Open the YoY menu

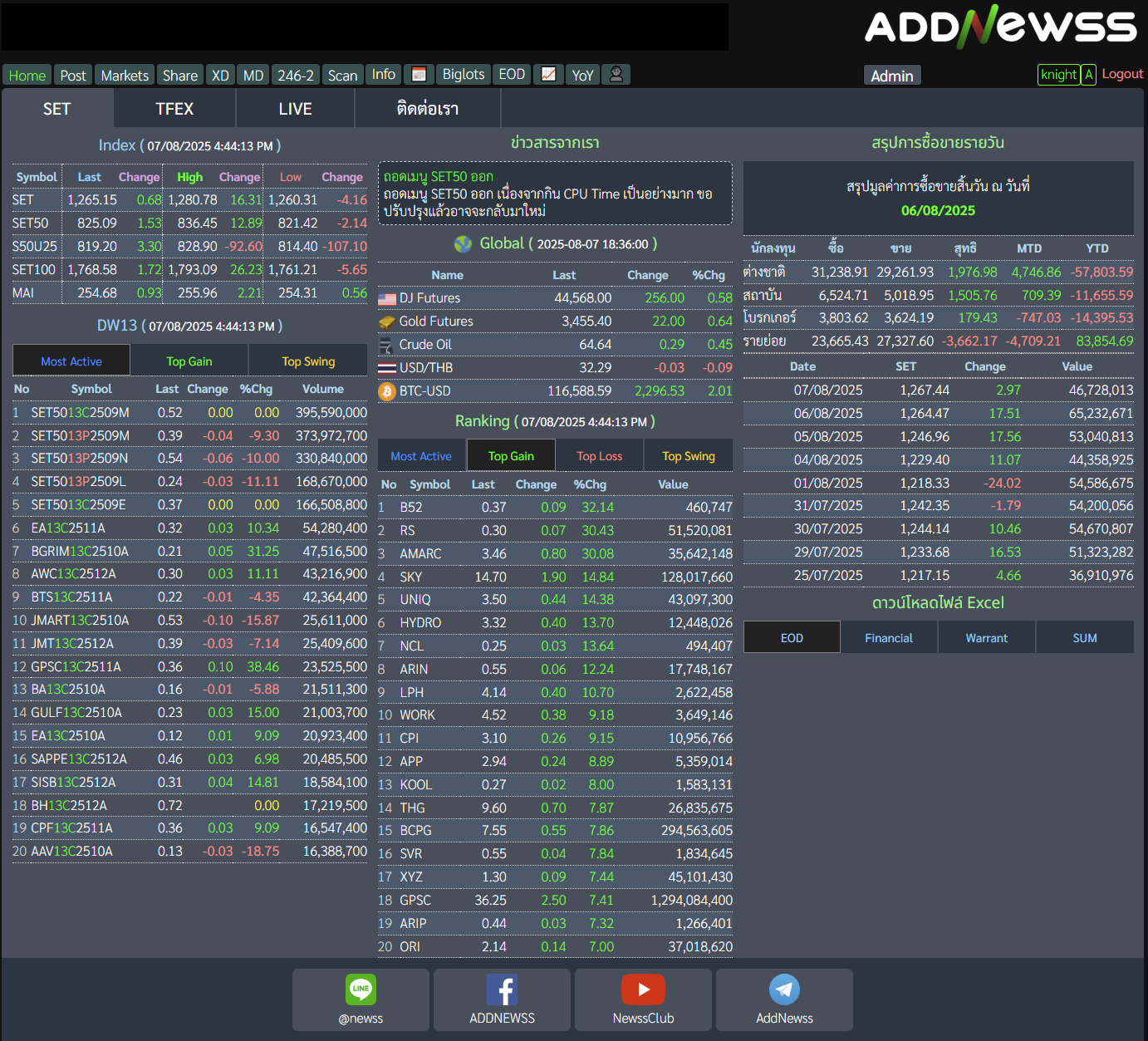[583, 76]
